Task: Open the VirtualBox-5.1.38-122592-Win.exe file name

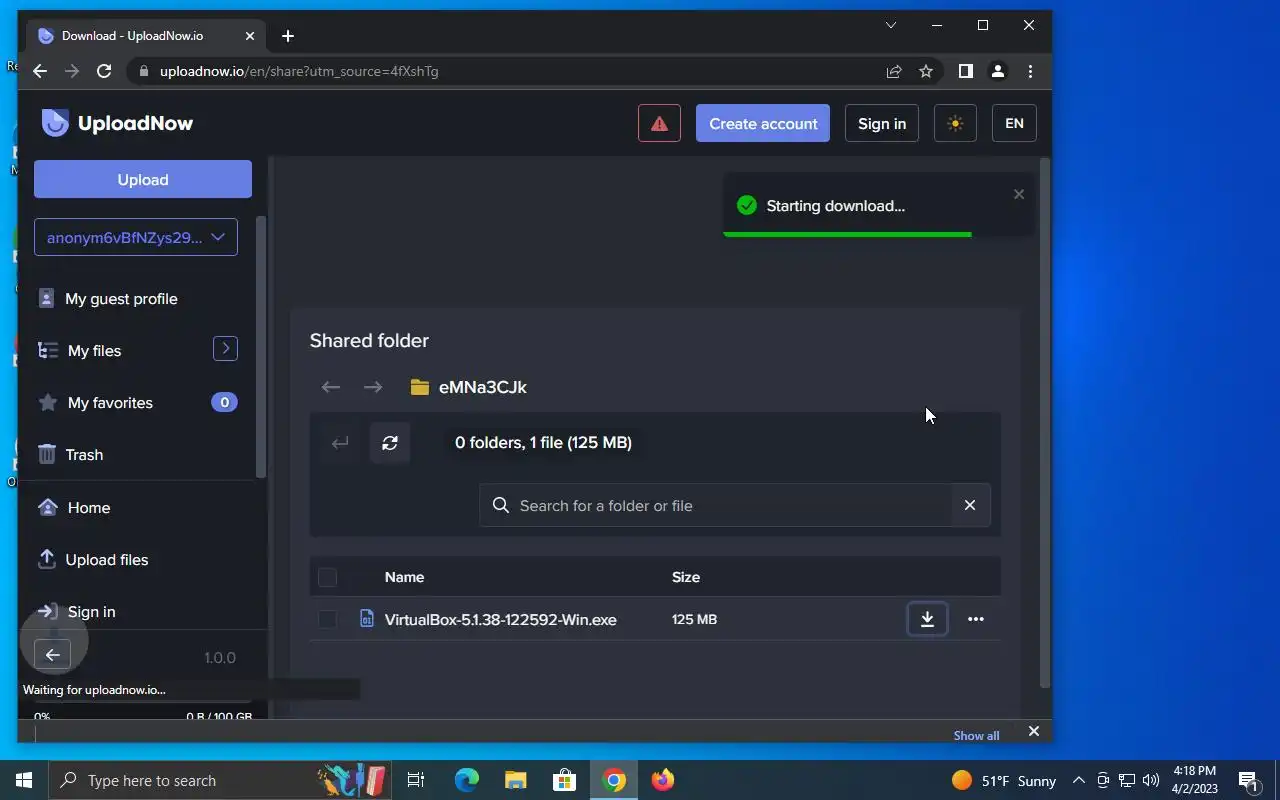Action: click(x=500, y=619)
